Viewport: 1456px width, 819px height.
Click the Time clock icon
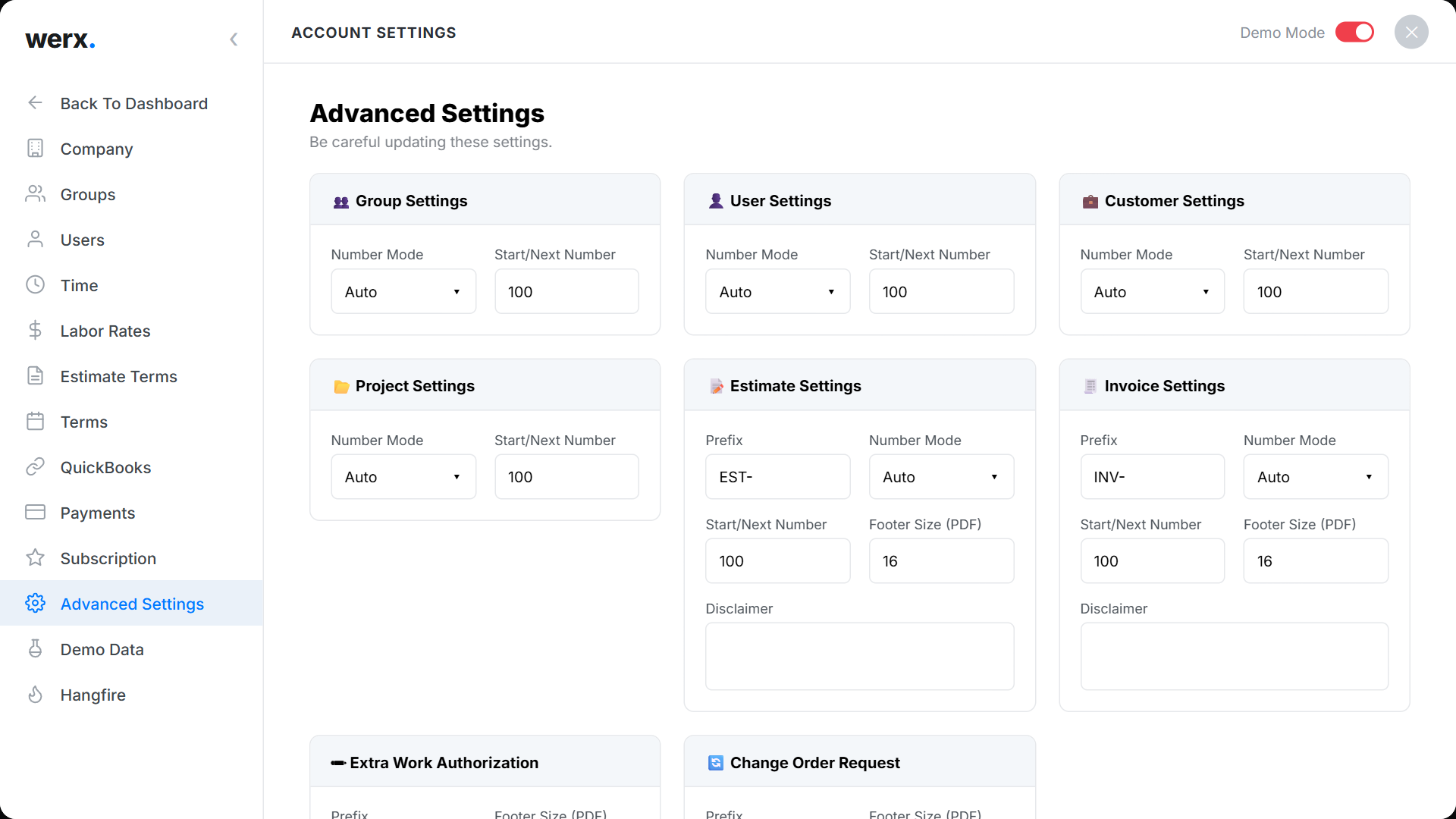[x=35, y=285]
